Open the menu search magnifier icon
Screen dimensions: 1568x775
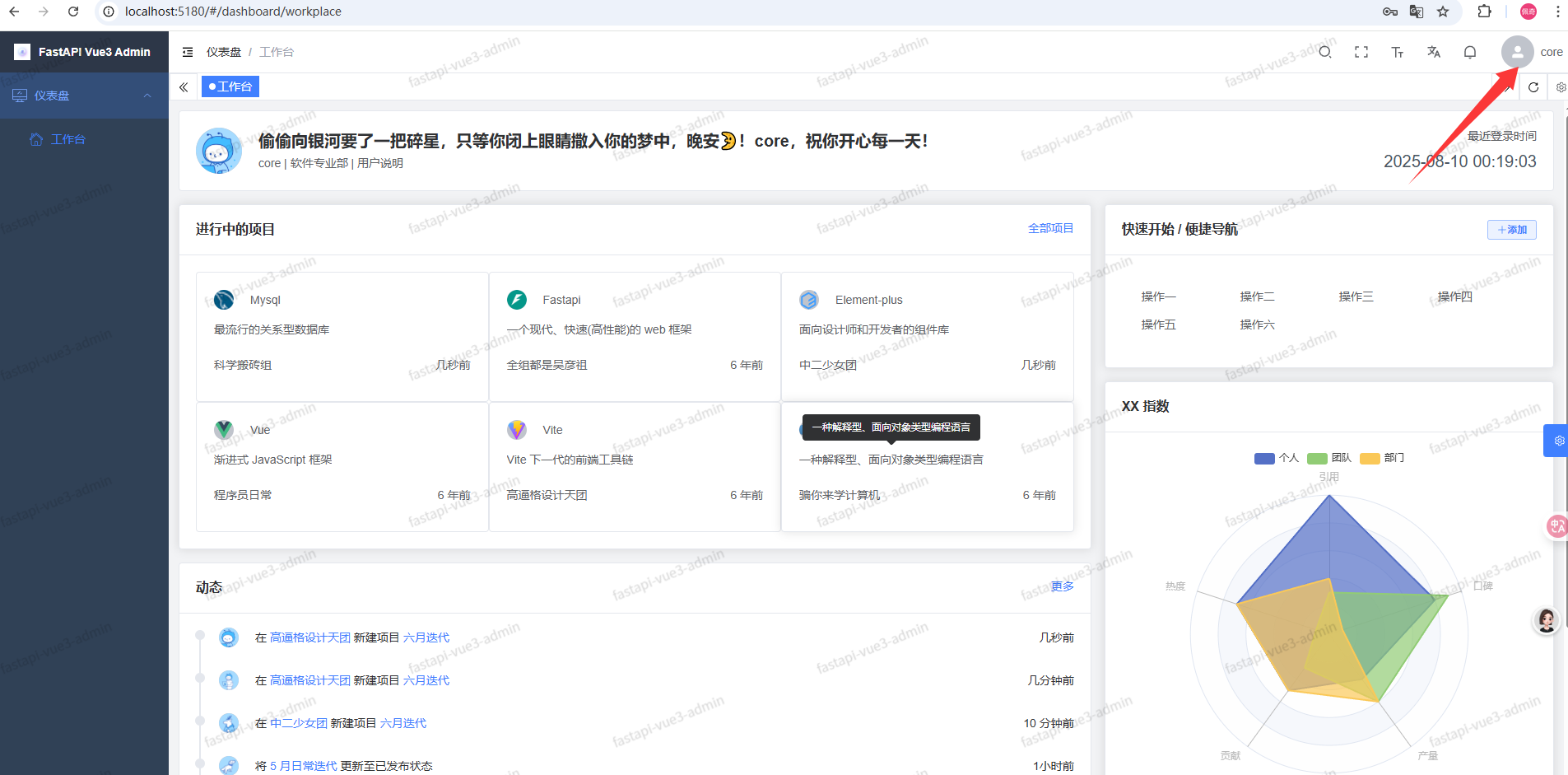pos(1325,52)
